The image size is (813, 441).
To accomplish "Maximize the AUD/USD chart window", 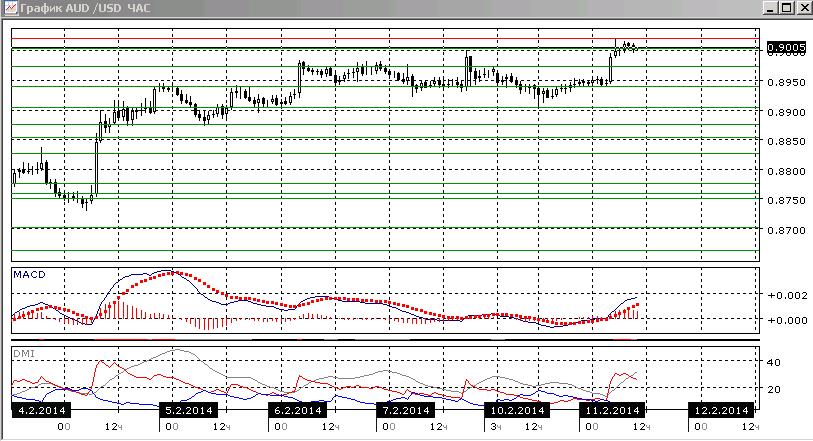I will coord(786,8).
